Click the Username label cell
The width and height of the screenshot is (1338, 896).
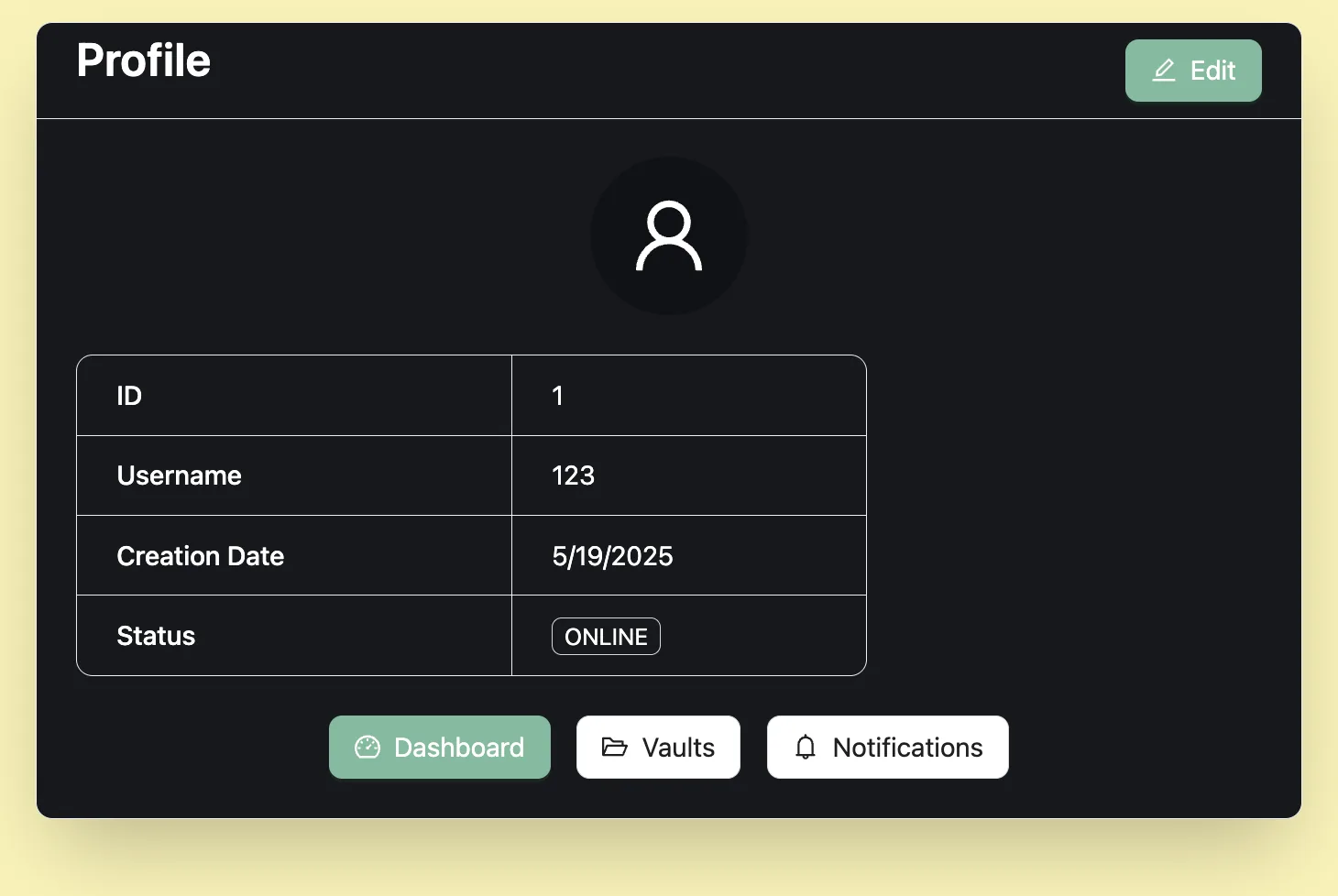(x=294, y=475)
